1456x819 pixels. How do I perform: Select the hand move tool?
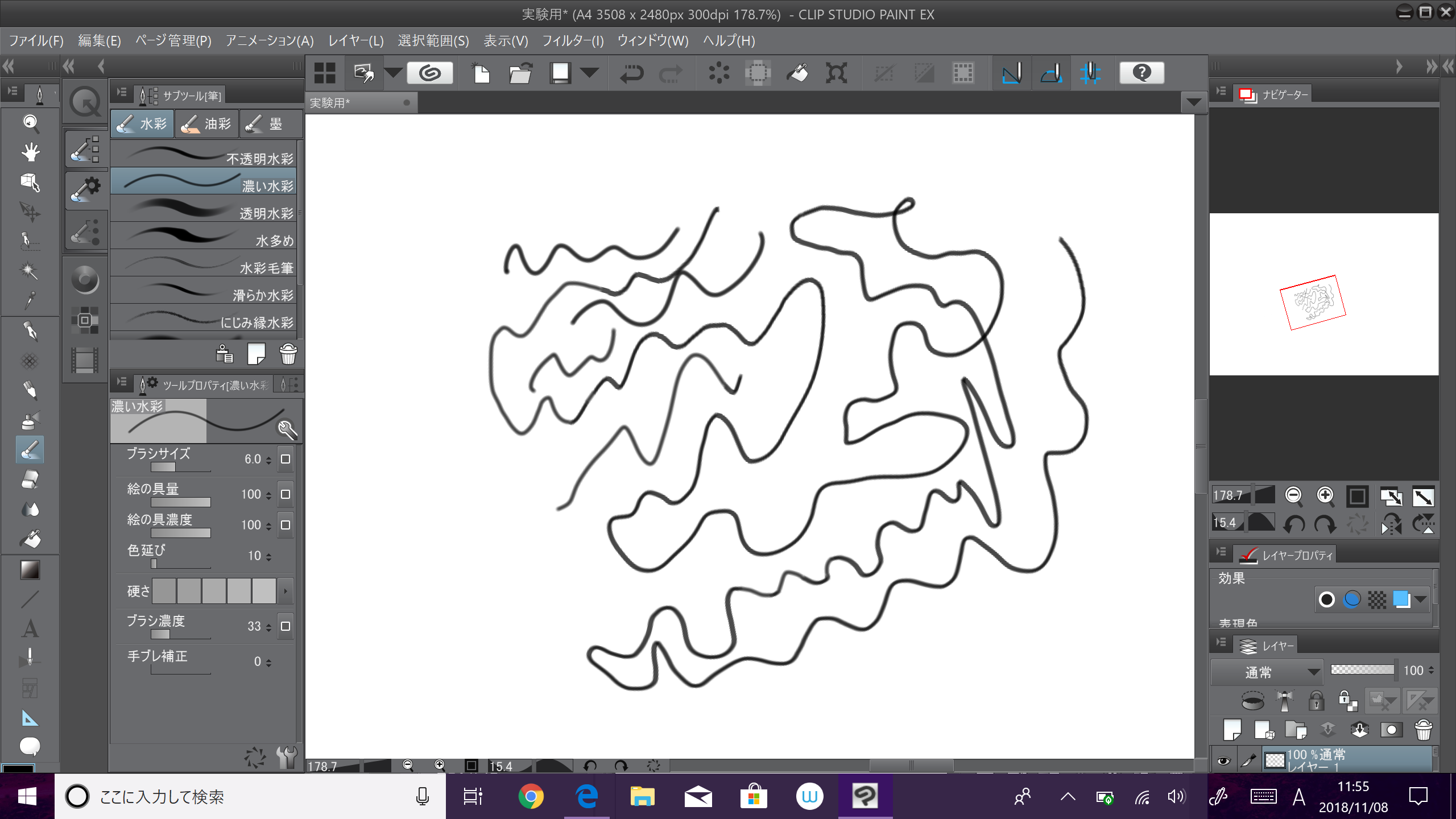[x=30, y=152]
